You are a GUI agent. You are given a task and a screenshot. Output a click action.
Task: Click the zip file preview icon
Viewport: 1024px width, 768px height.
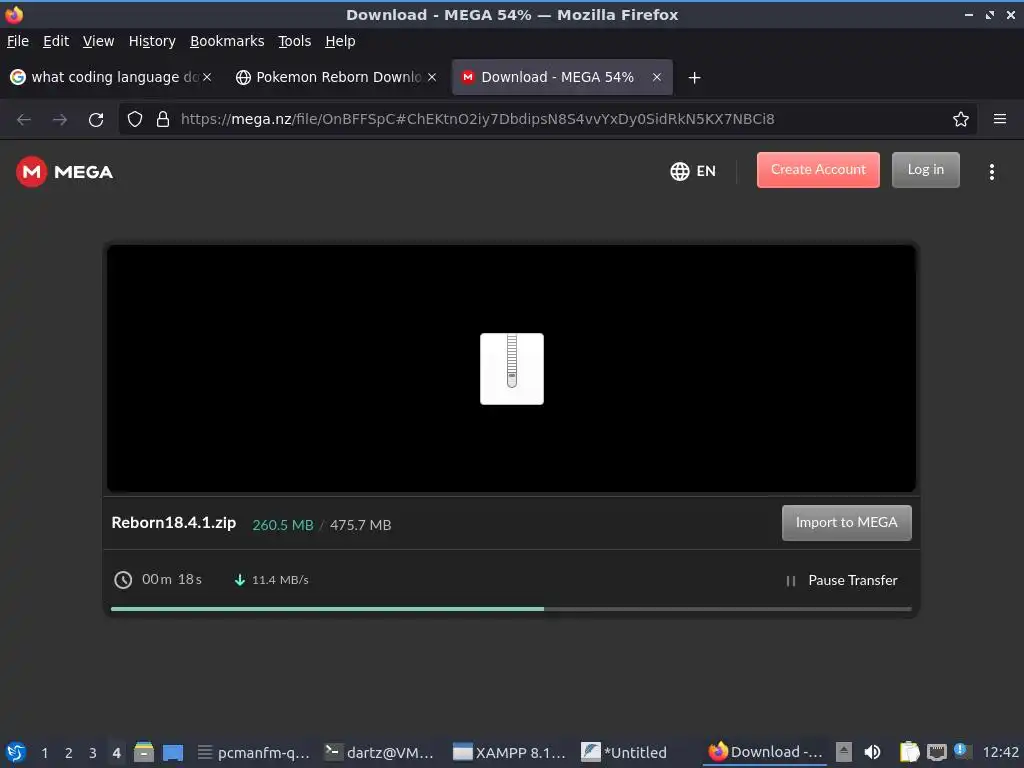511,369
